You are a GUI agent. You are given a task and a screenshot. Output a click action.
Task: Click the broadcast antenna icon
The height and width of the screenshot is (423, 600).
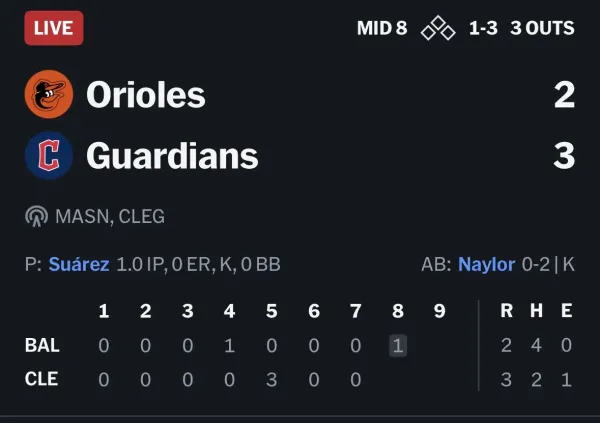[x=36, y=216]
